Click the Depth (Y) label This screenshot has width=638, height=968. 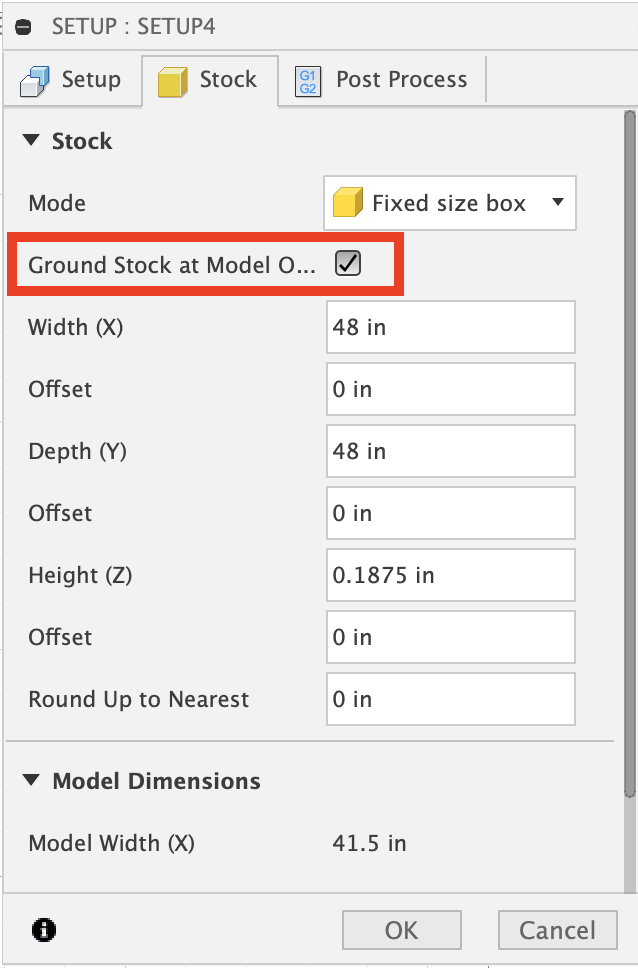[77, 451]
